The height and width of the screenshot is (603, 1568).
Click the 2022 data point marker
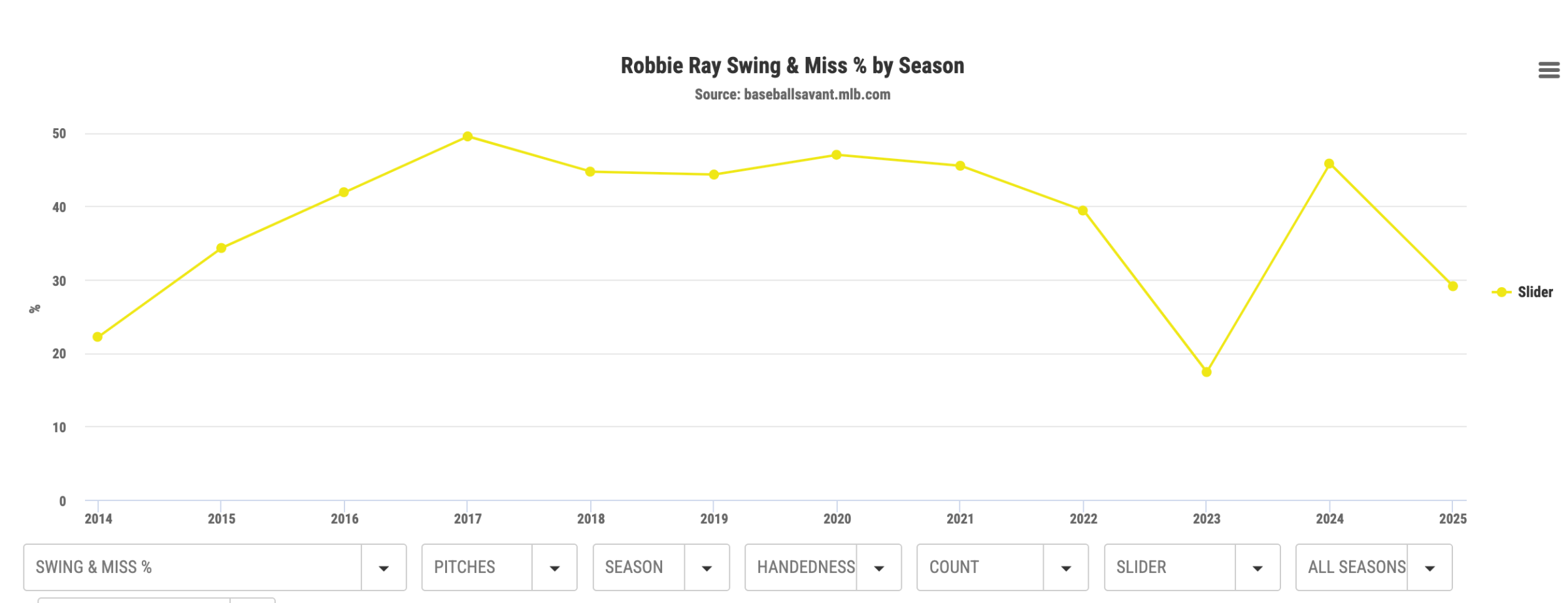point(1083,211)
